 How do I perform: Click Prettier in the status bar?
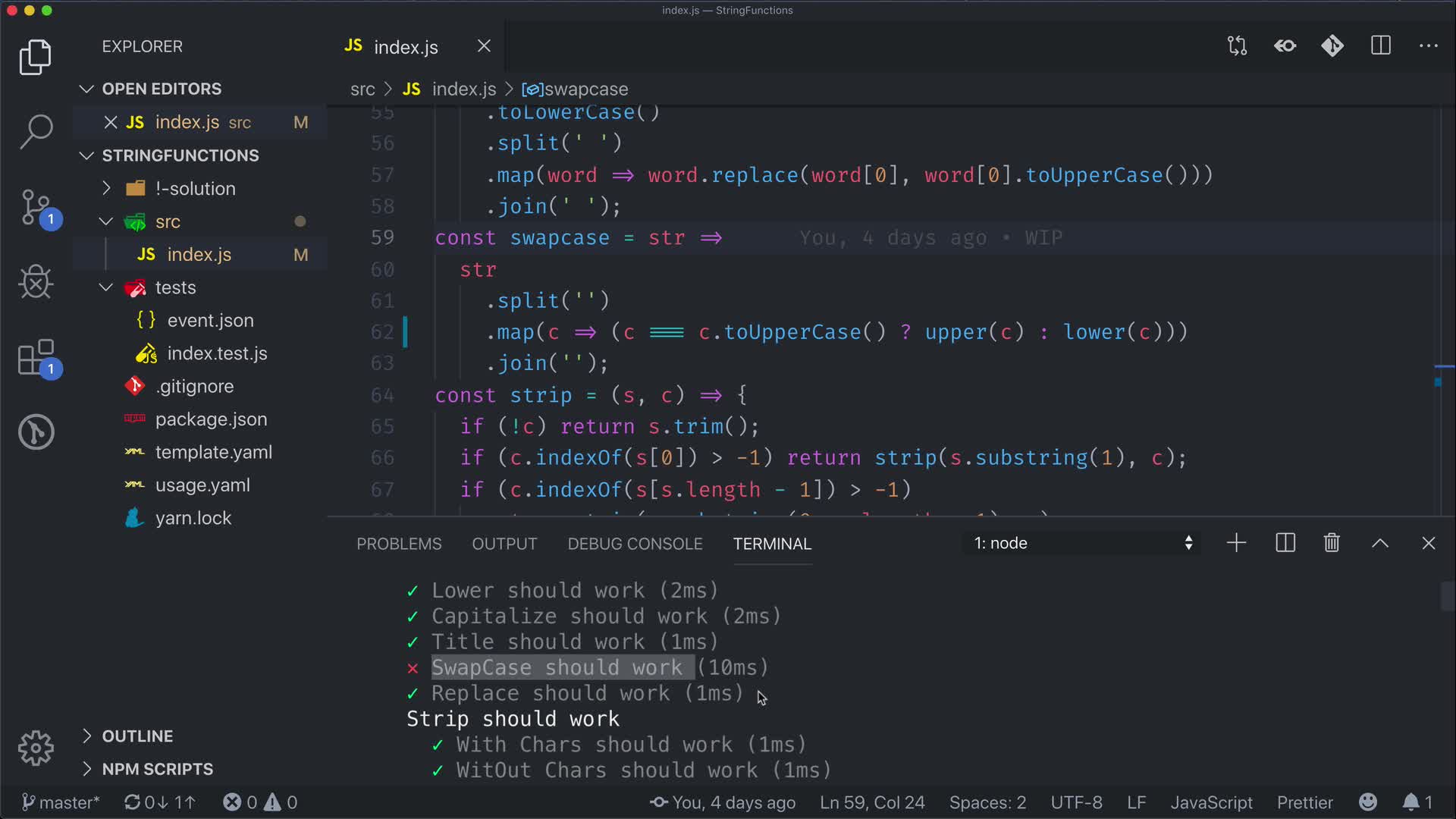pyautogui.click(x=1304, y=802)
